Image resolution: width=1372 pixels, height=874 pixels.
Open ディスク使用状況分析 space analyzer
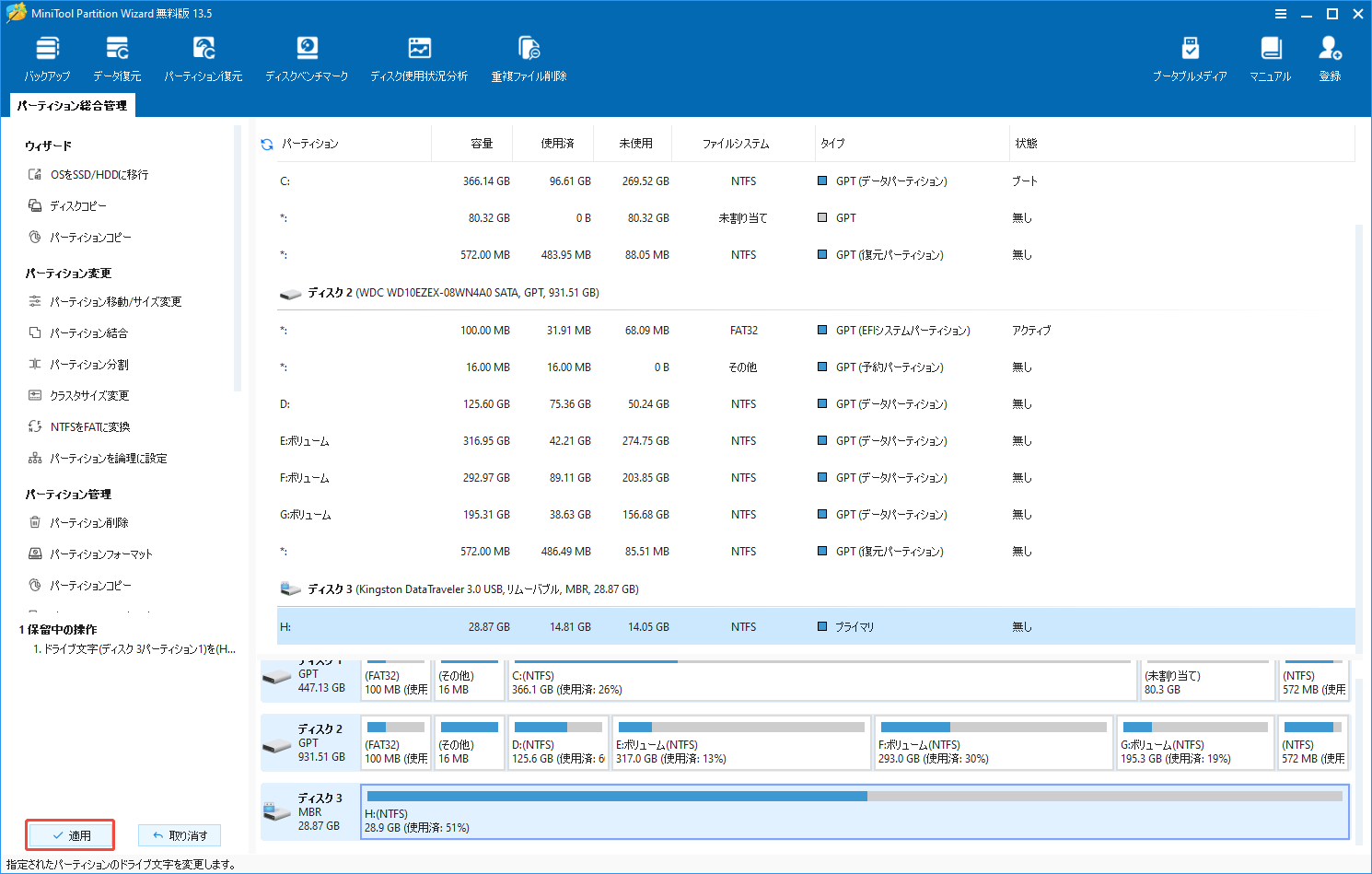[419, 57]
